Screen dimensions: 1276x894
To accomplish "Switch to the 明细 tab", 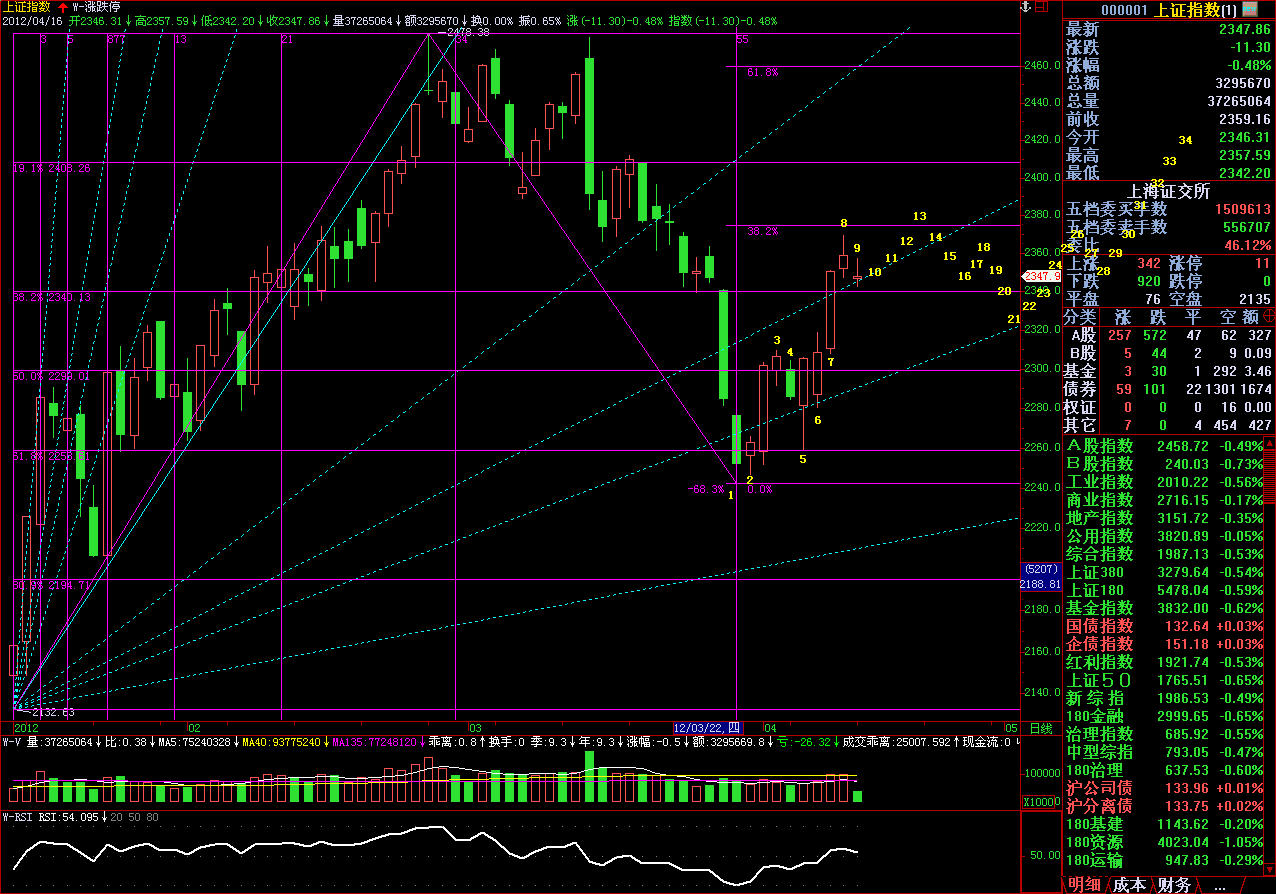I will pos(1084,885).
